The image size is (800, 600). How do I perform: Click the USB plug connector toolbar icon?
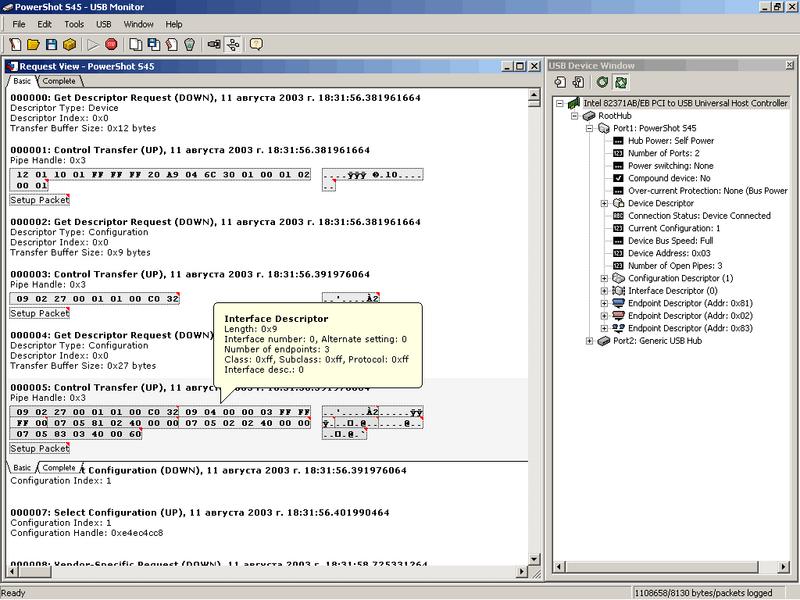click(214, 44)
